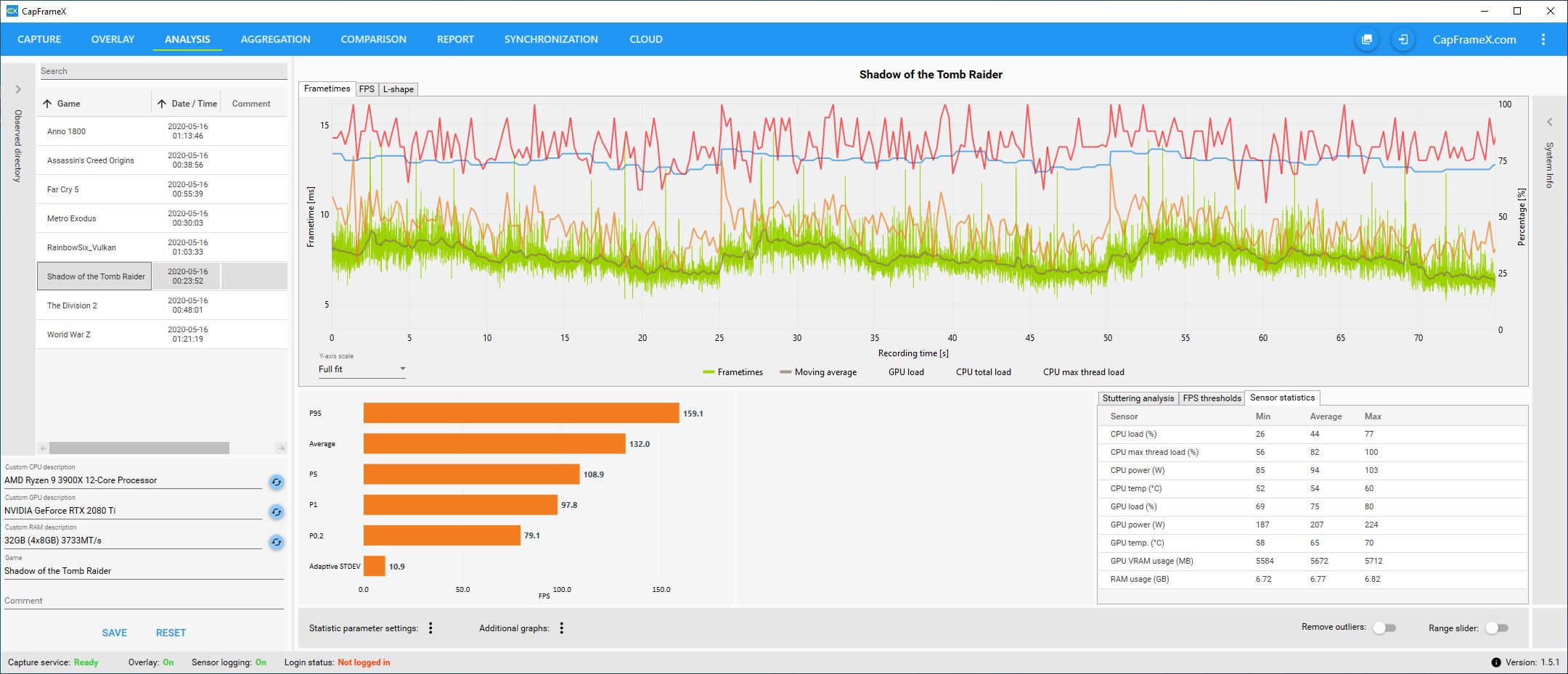Switch to the CAPTURE tab
Screen dimensions: 1568x674
[x=39, y=39]
